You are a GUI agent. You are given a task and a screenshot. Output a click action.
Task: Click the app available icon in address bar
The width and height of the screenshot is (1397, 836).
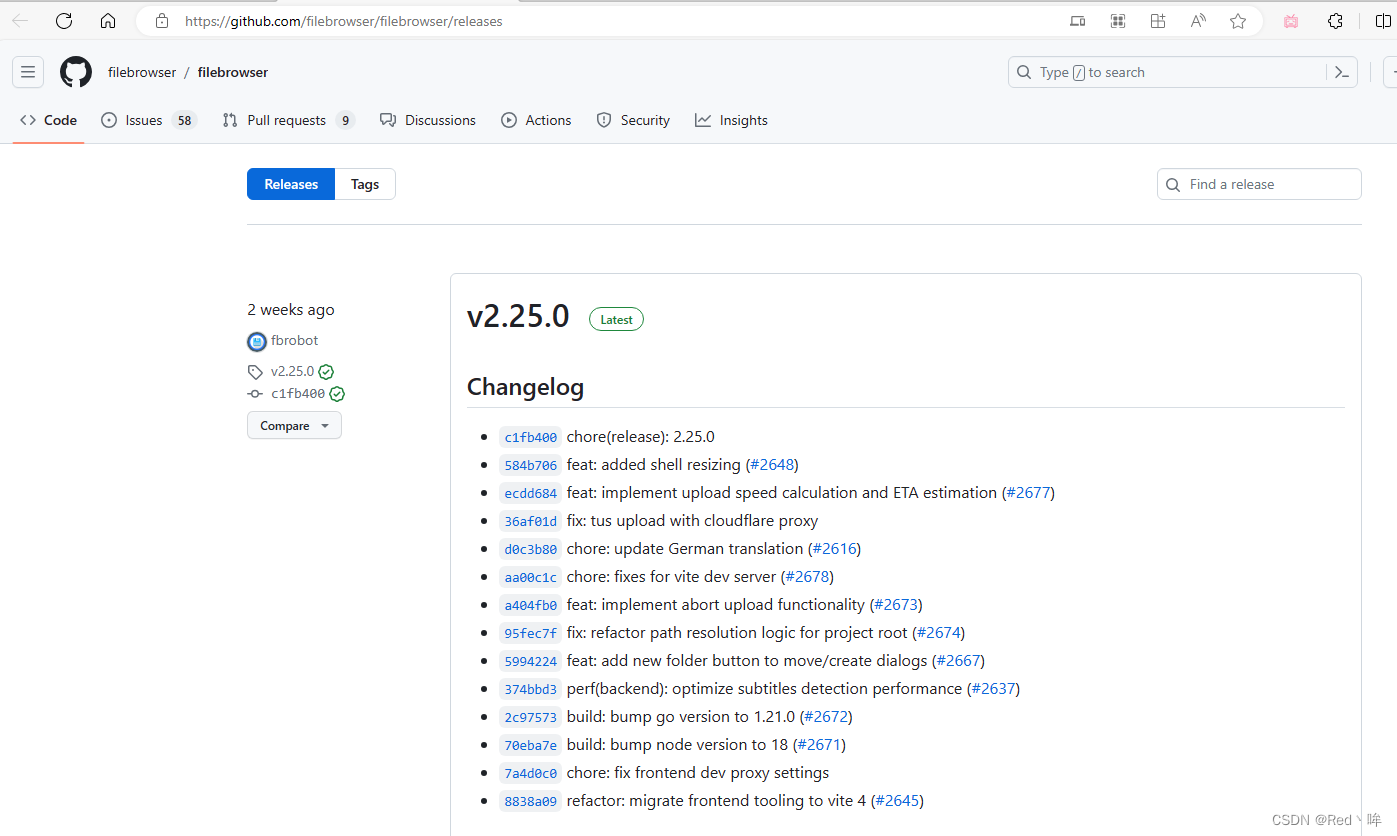click(x=1077, y=21)
